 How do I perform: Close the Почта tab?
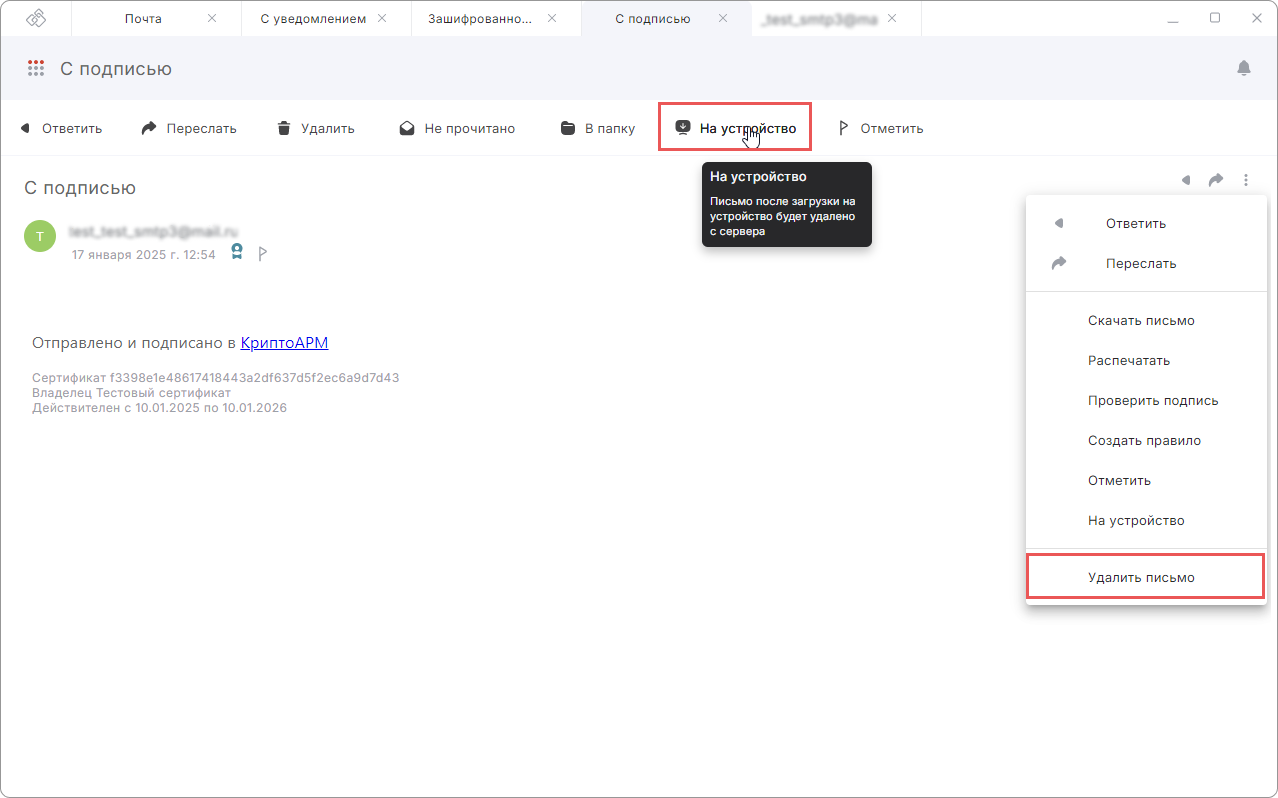click(211, 18)
